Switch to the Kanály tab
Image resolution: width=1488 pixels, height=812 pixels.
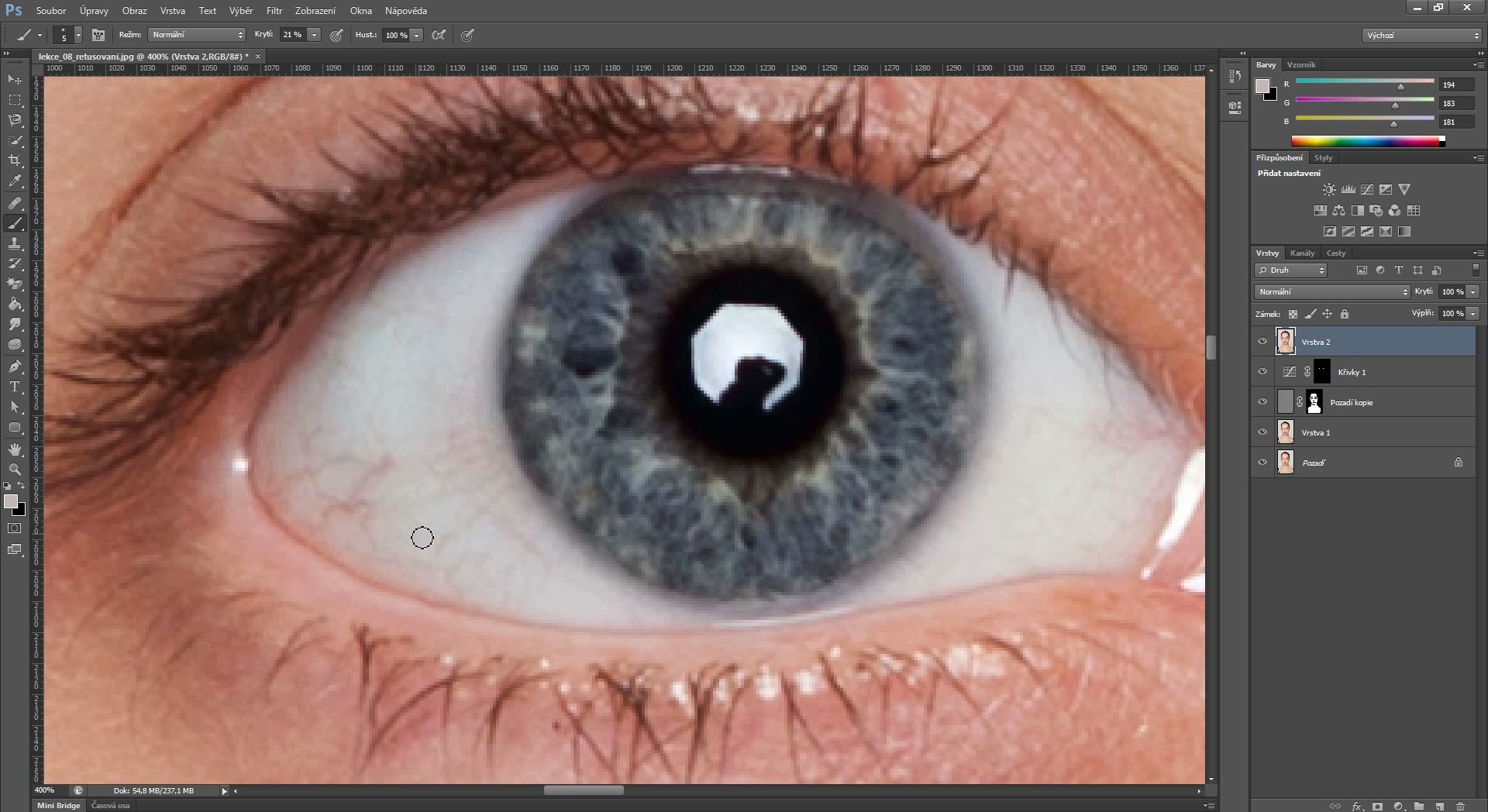(x=1302, y=253)
